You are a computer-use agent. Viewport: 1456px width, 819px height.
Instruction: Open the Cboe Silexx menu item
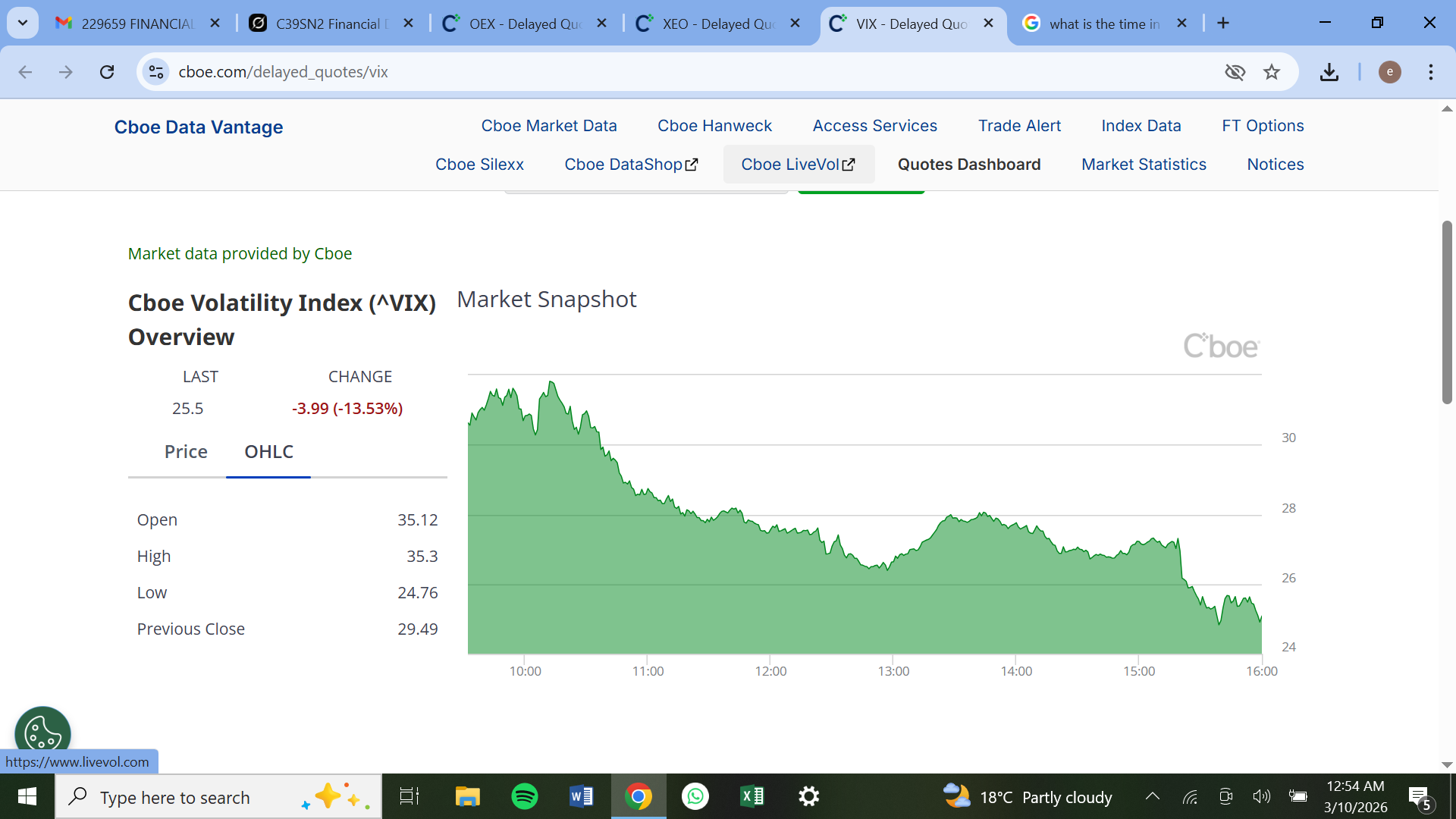[479, 165]
